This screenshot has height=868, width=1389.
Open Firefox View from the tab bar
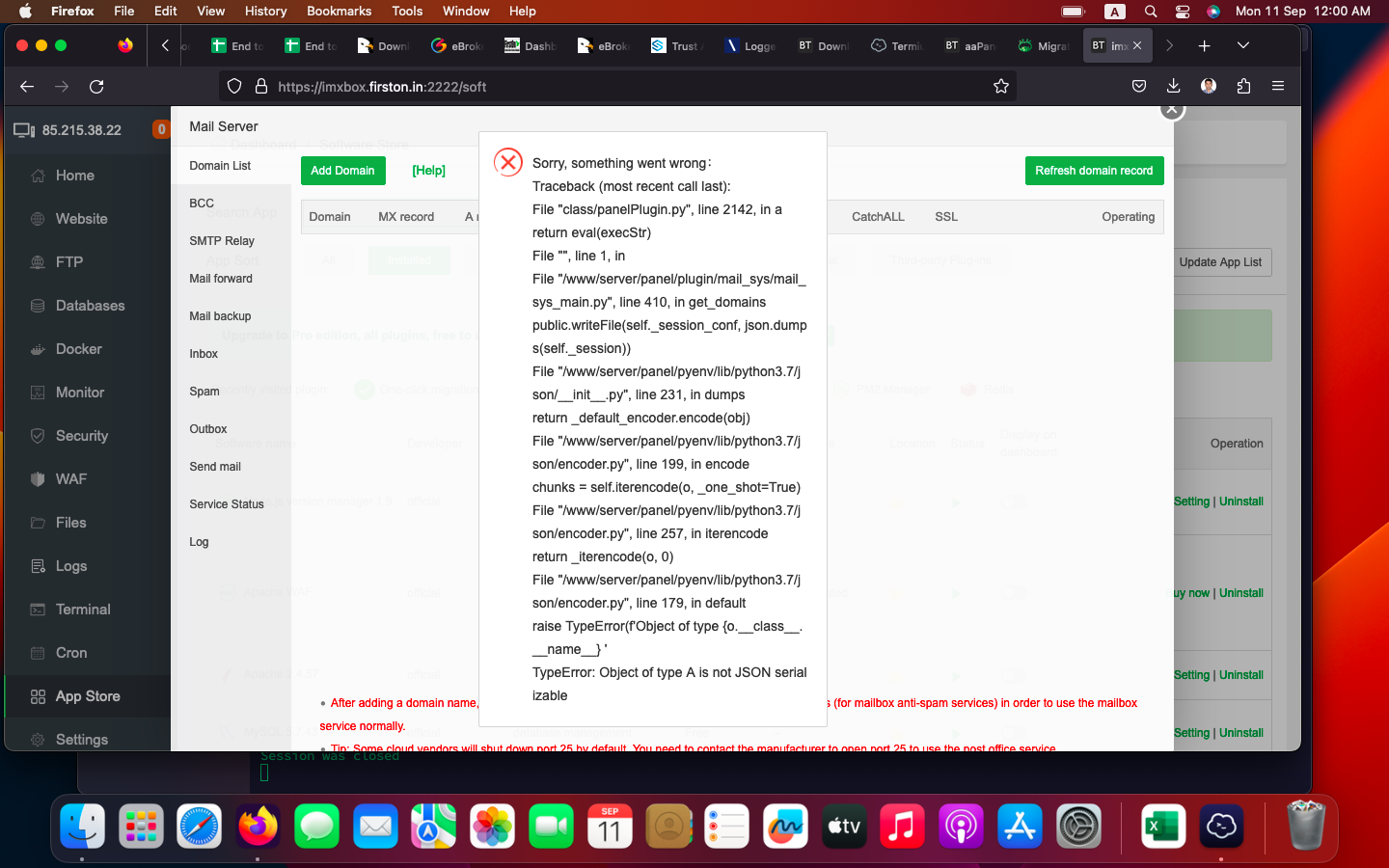[125, 45]
